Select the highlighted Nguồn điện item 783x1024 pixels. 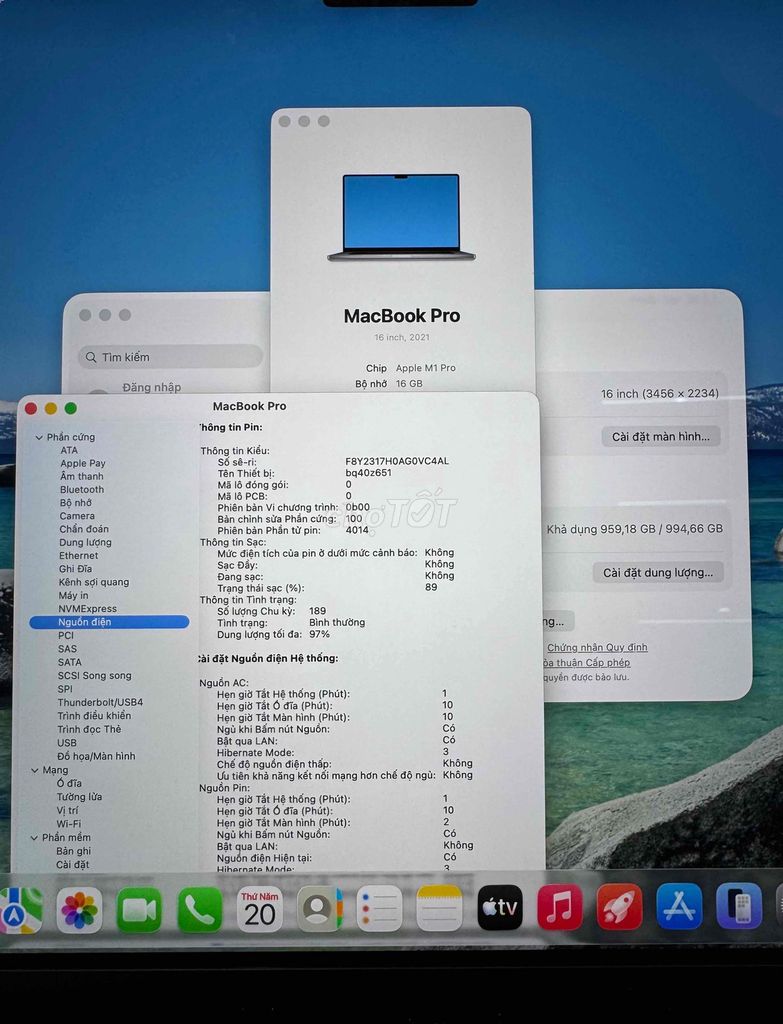[109, 622]
